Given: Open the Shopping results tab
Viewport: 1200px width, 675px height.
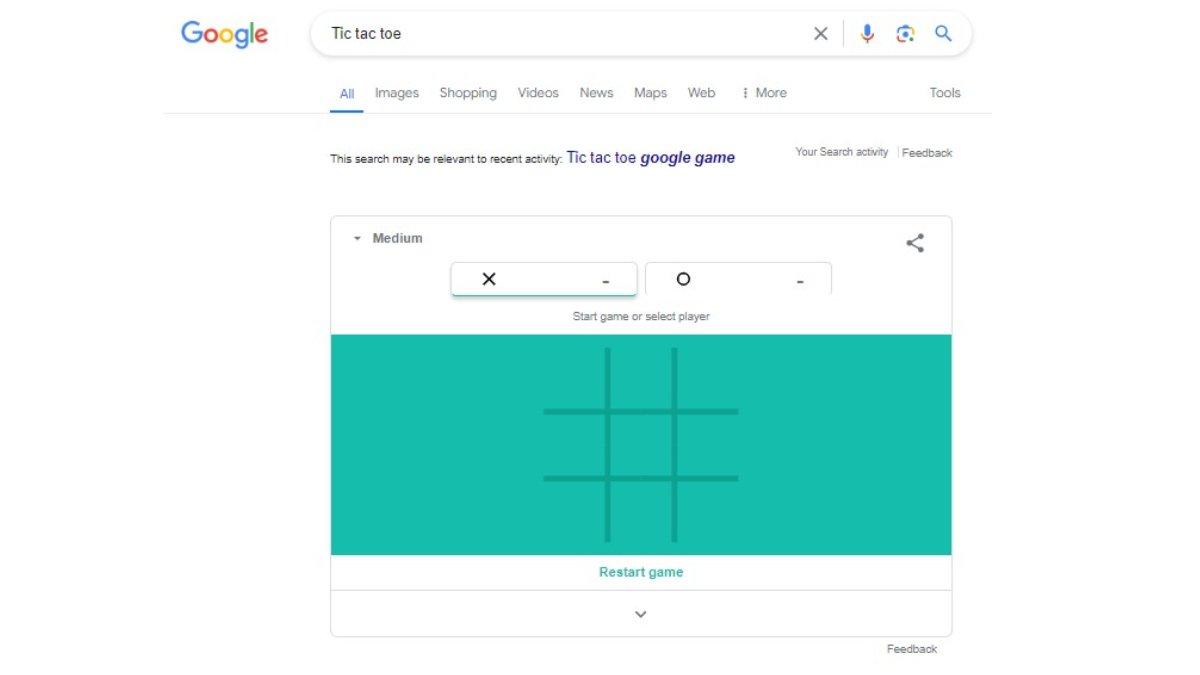Looking at the screenshot, I should click(x=467, y=93).
